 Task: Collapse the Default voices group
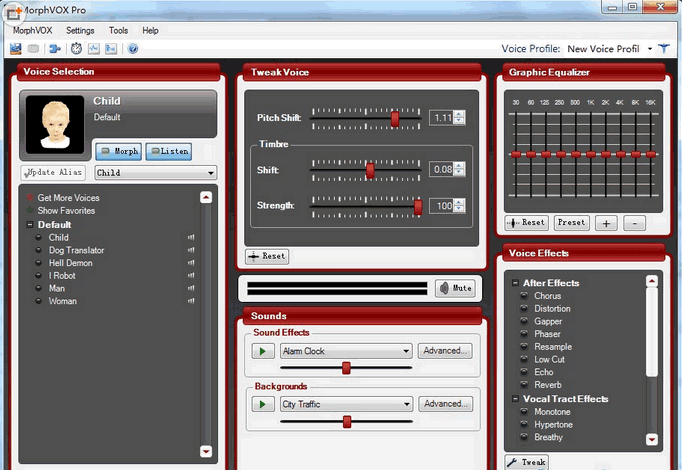[30, 225]
